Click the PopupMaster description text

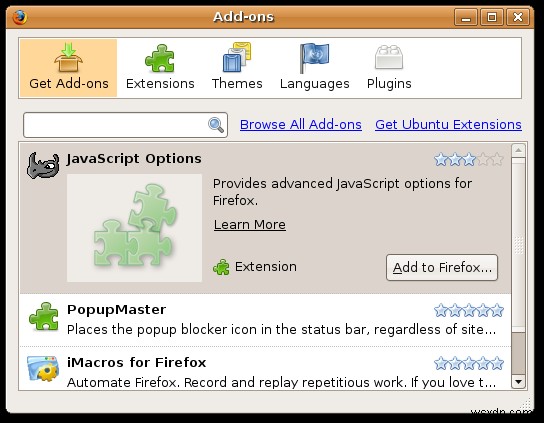click(x=281, y=330)
